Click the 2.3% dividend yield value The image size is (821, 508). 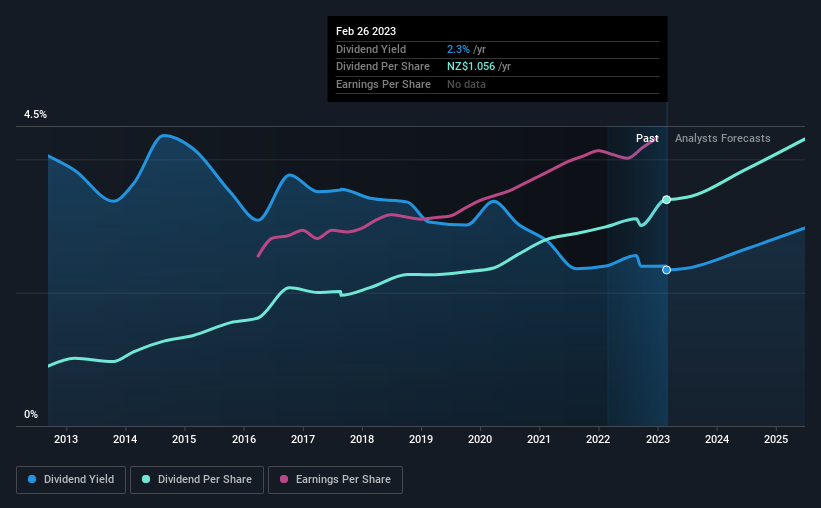458,49
